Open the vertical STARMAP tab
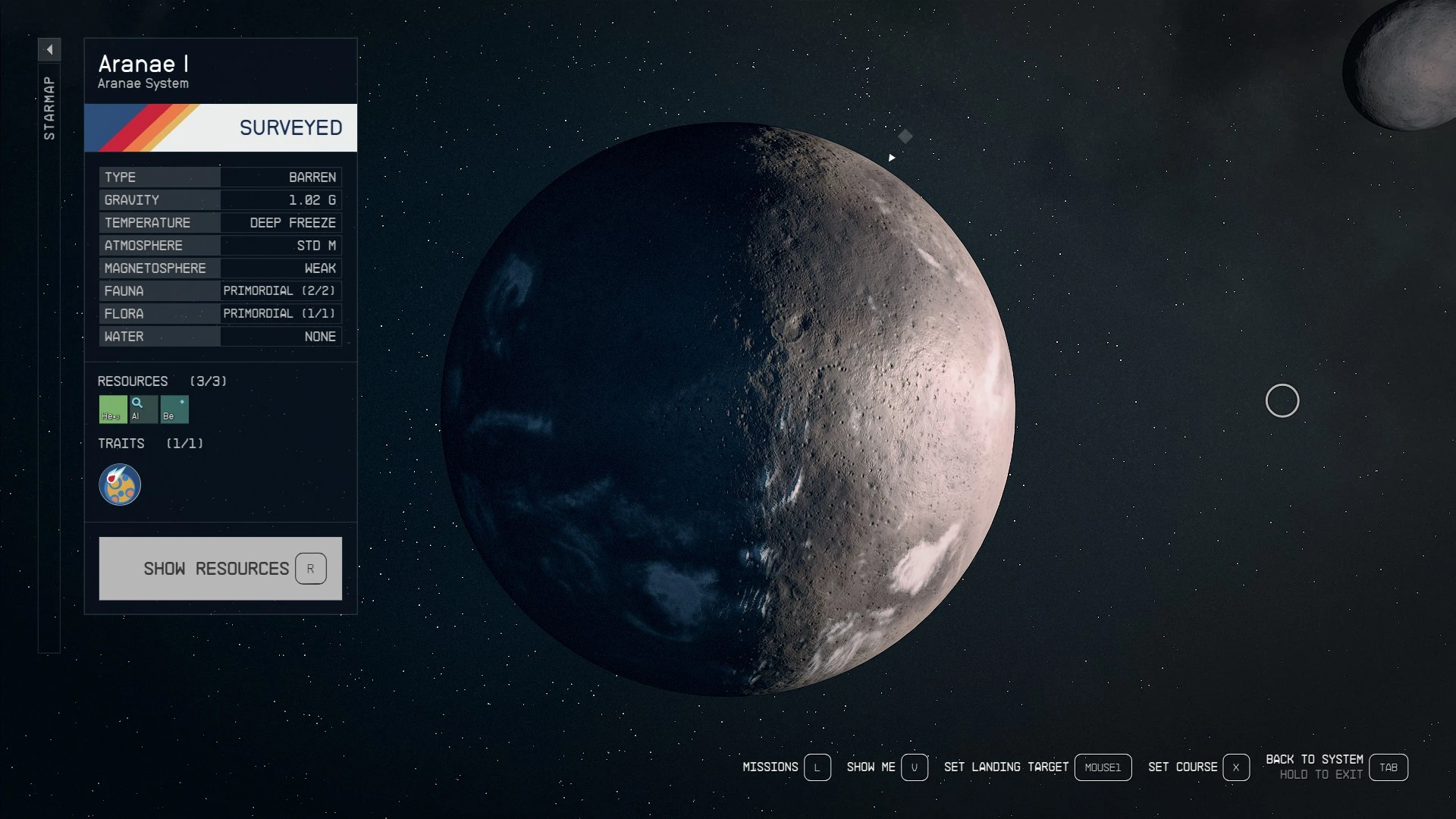The height and width of the screenshot is (819, 1456). click(x=49, y=108)
